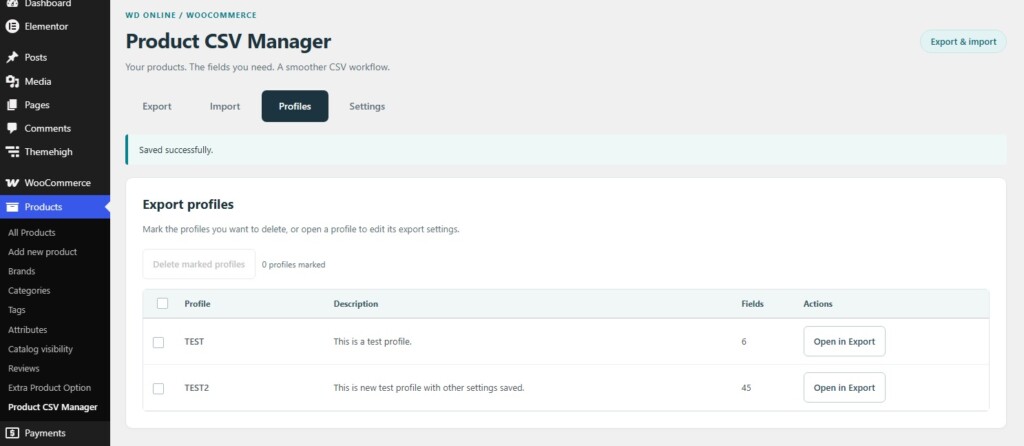Click the Pages icon in the sidebar
This screenshot has width=1024, height=446.
click(x=12, y=105)
